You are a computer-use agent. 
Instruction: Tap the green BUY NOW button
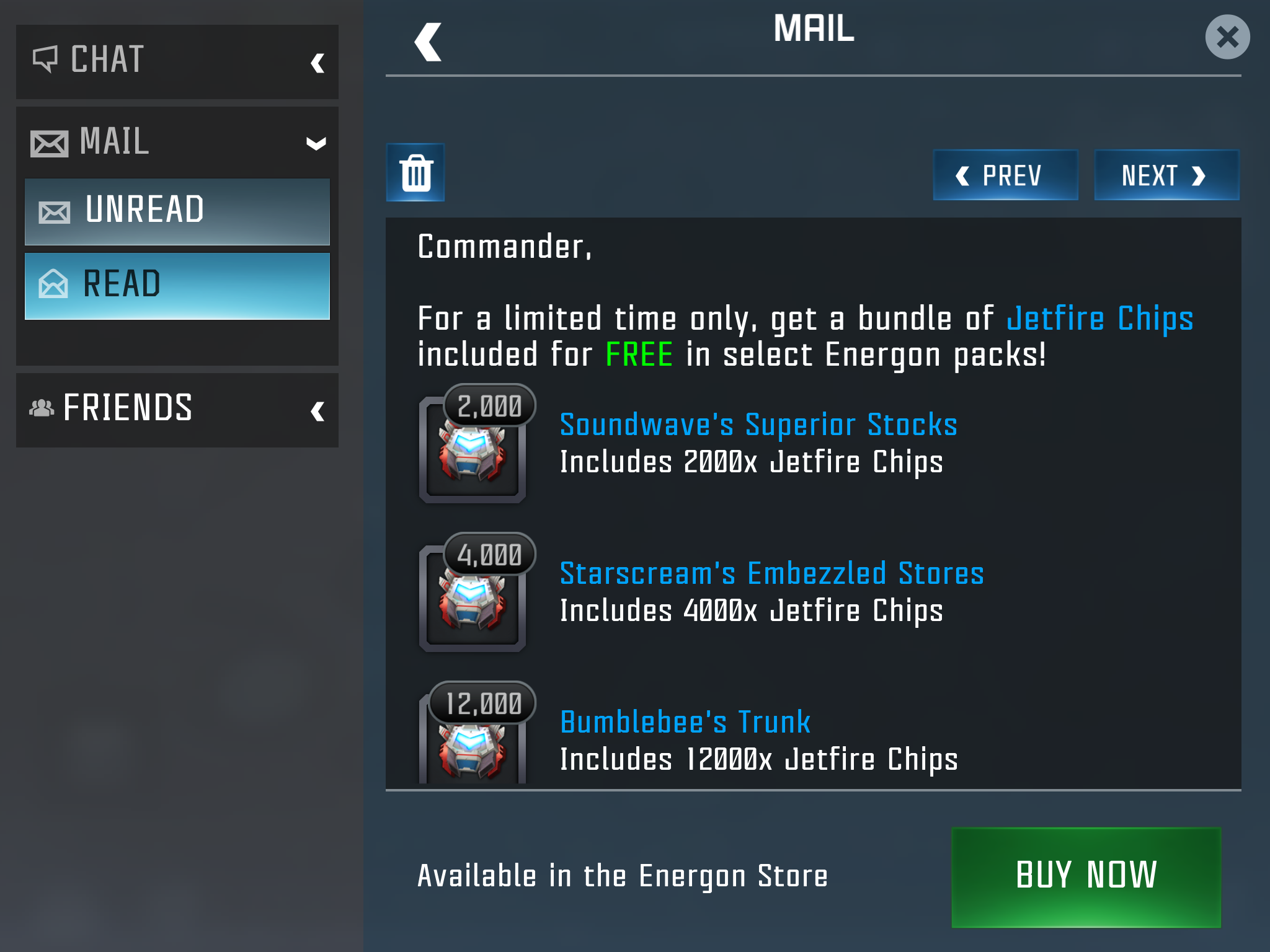tap(1086, 877)
